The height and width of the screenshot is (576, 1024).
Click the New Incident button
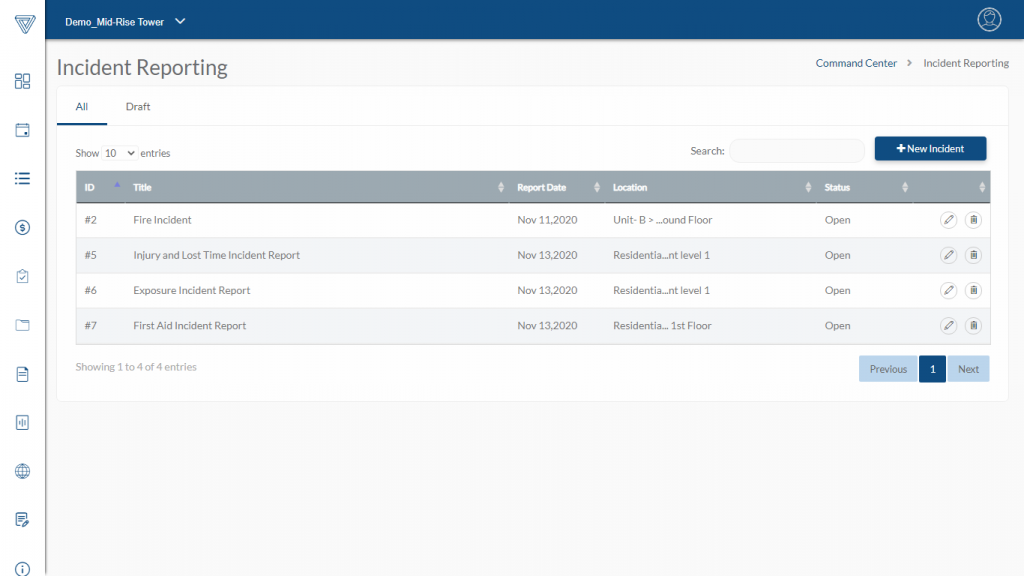[x=930, y=148]
